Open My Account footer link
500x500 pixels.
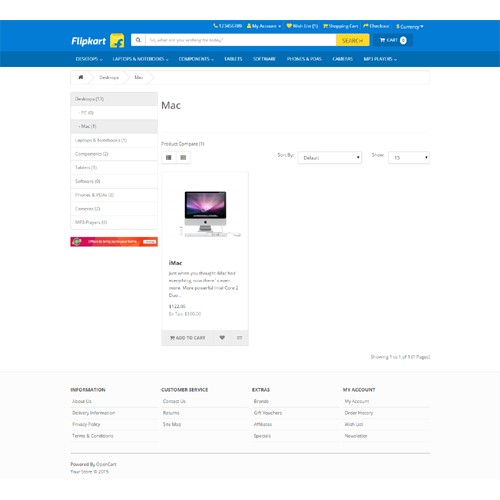click(x=357, y=401)
